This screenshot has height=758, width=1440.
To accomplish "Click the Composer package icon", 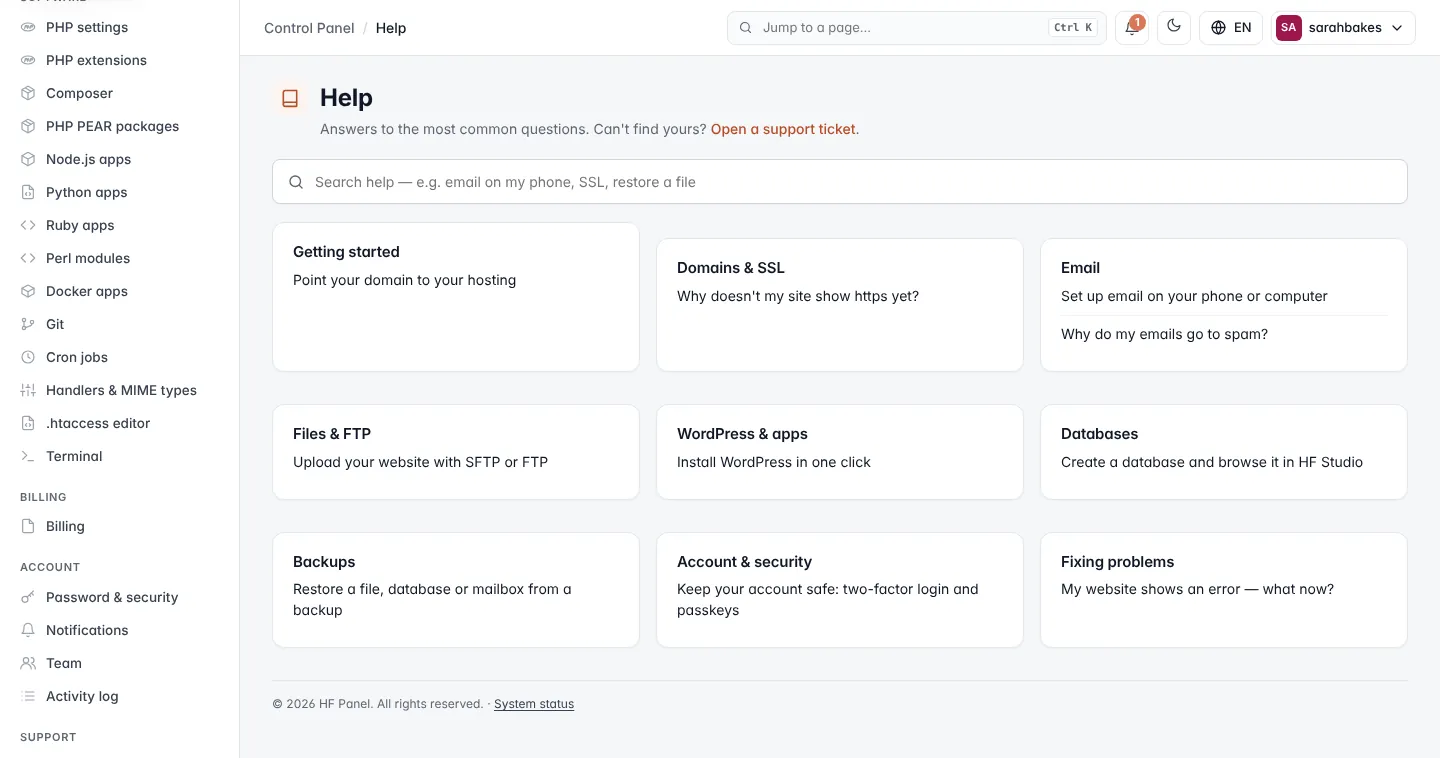I will coord(28,93).
